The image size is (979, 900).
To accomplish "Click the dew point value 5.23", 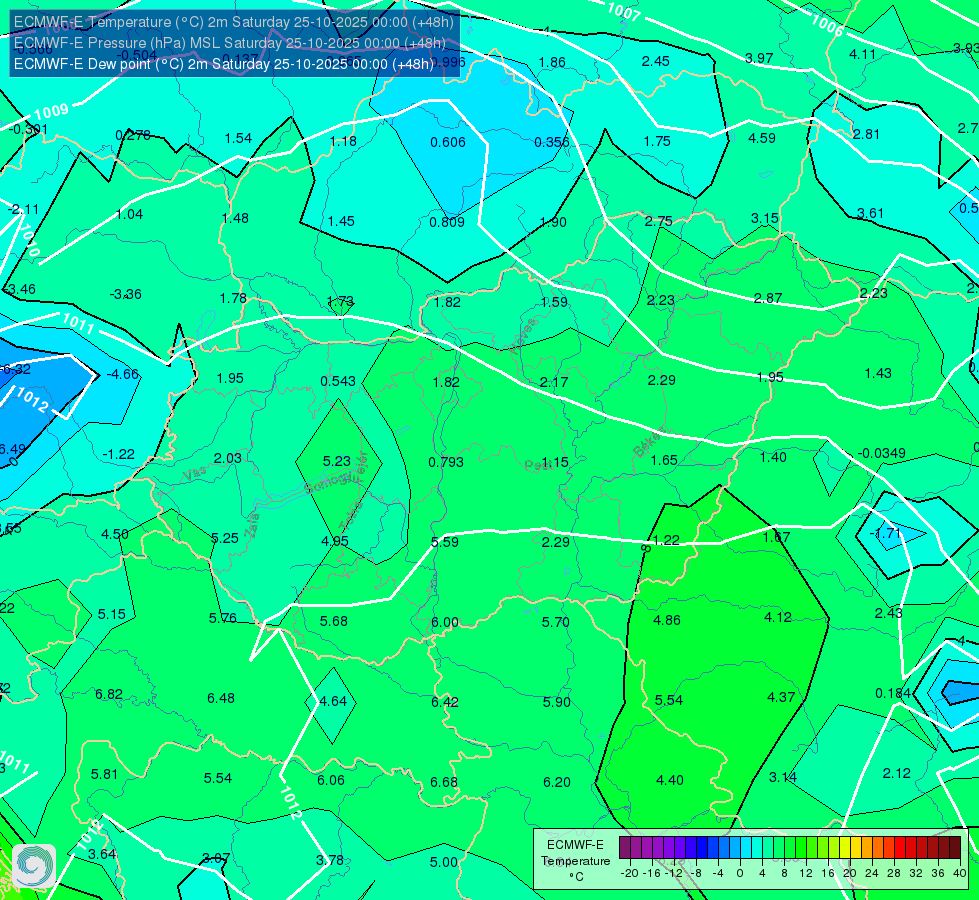I will (337, 461).
